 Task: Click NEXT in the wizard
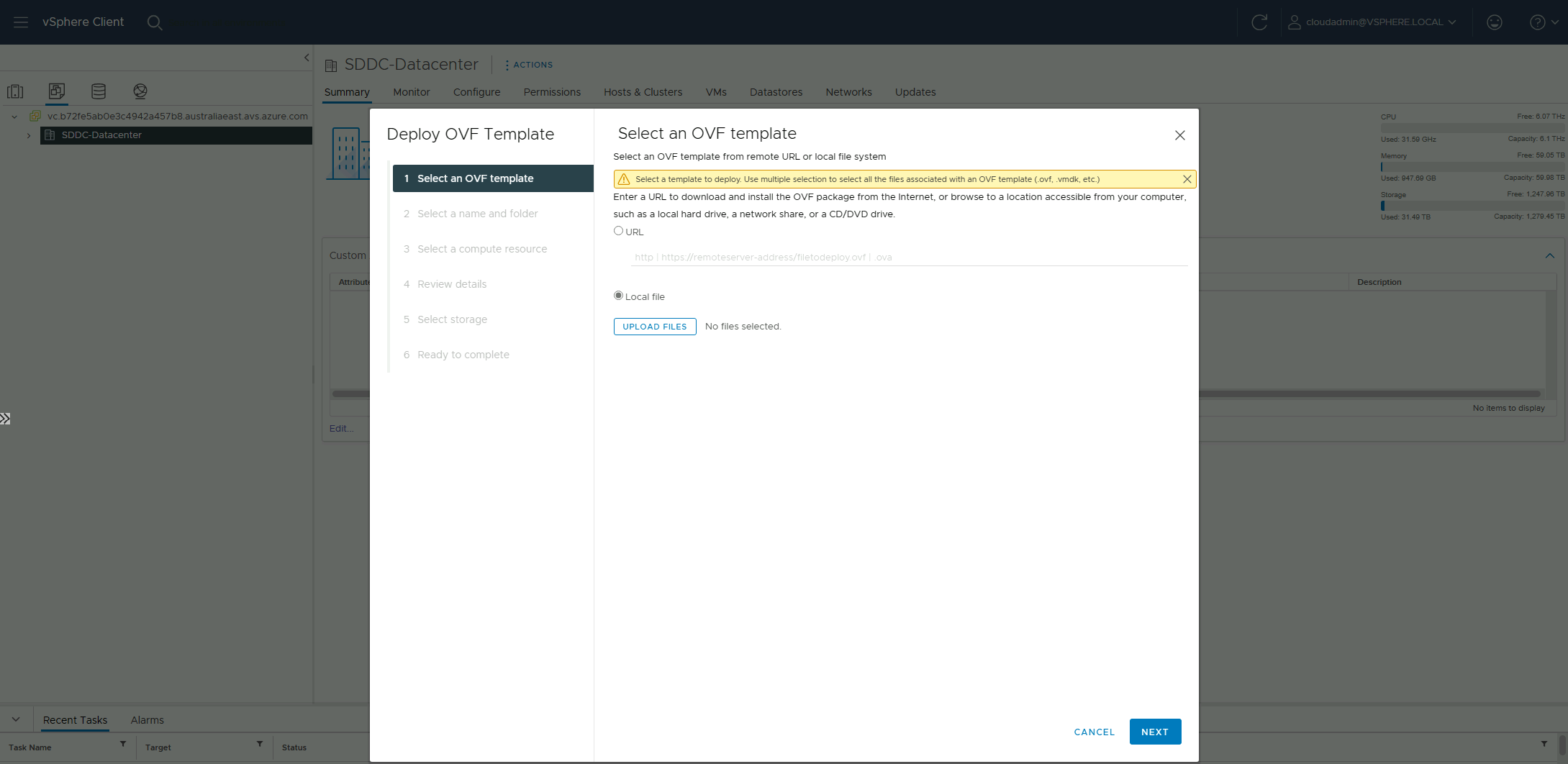[1155, 732]
